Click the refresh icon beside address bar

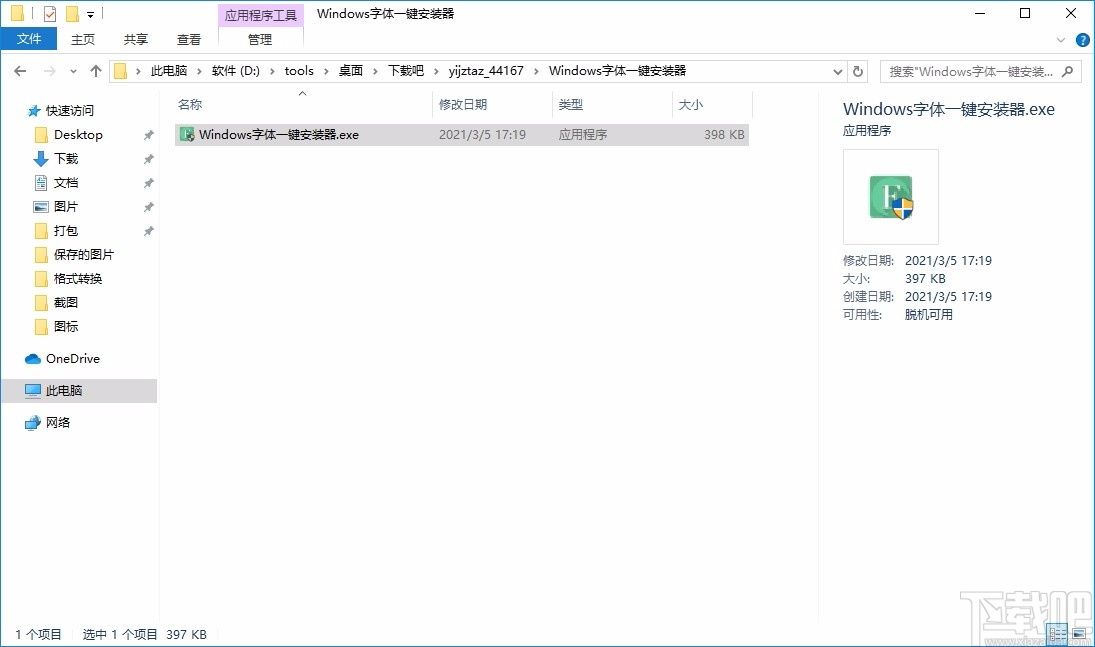(x=858, y=71)
